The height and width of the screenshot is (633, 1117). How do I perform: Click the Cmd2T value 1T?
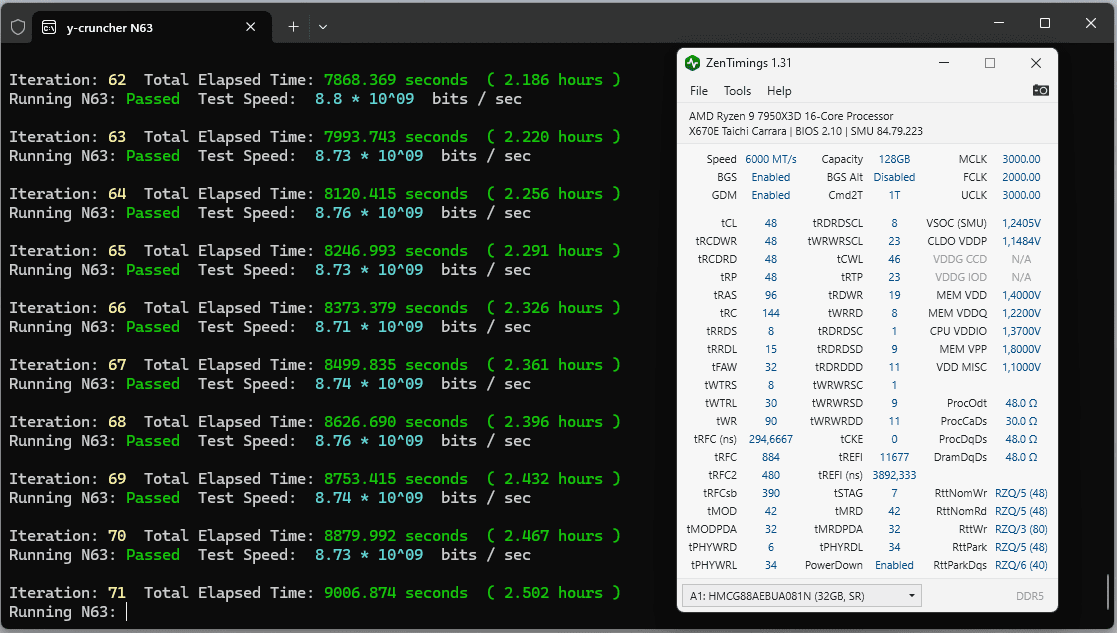click(x=894, y=194)
